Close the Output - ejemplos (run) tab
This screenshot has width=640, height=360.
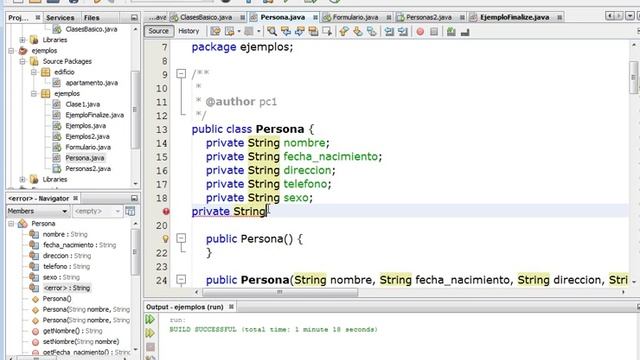pos(231,307)
